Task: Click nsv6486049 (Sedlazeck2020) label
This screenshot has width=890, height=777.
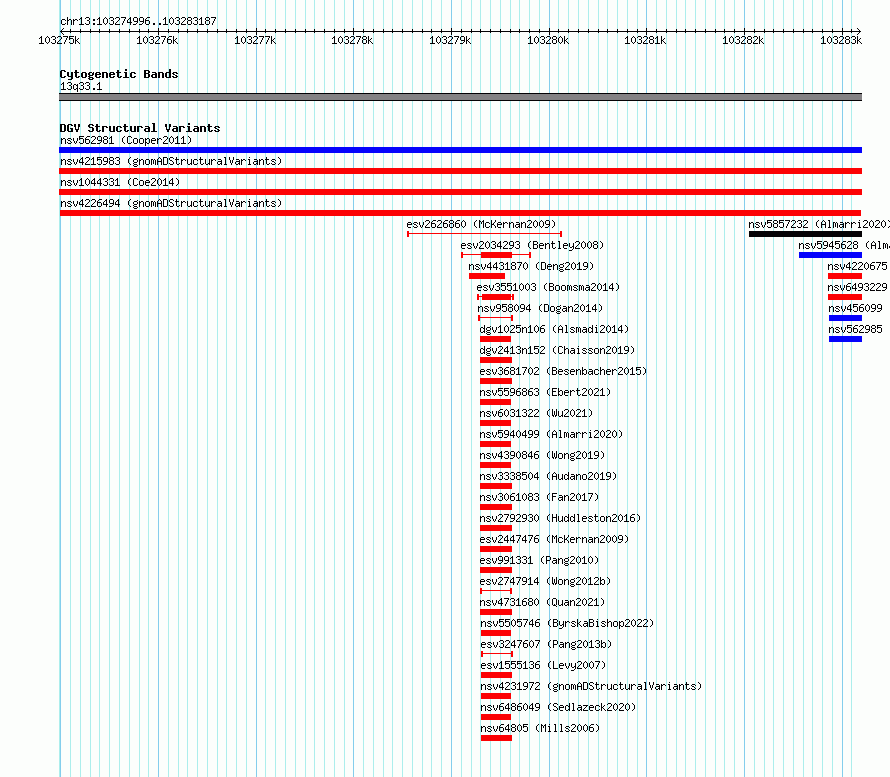Action: point(558,707)
